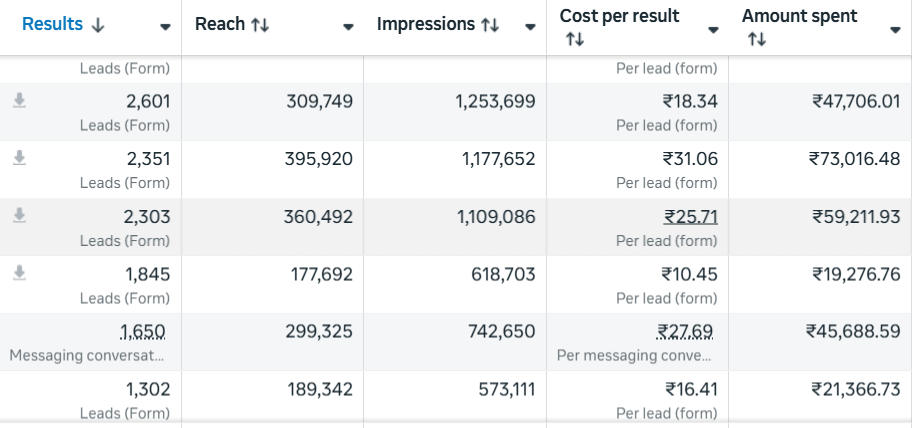Open the Results column dropdown menu
Image resolution: width=912 pixels, height=428 pixels.
[165, 27]
